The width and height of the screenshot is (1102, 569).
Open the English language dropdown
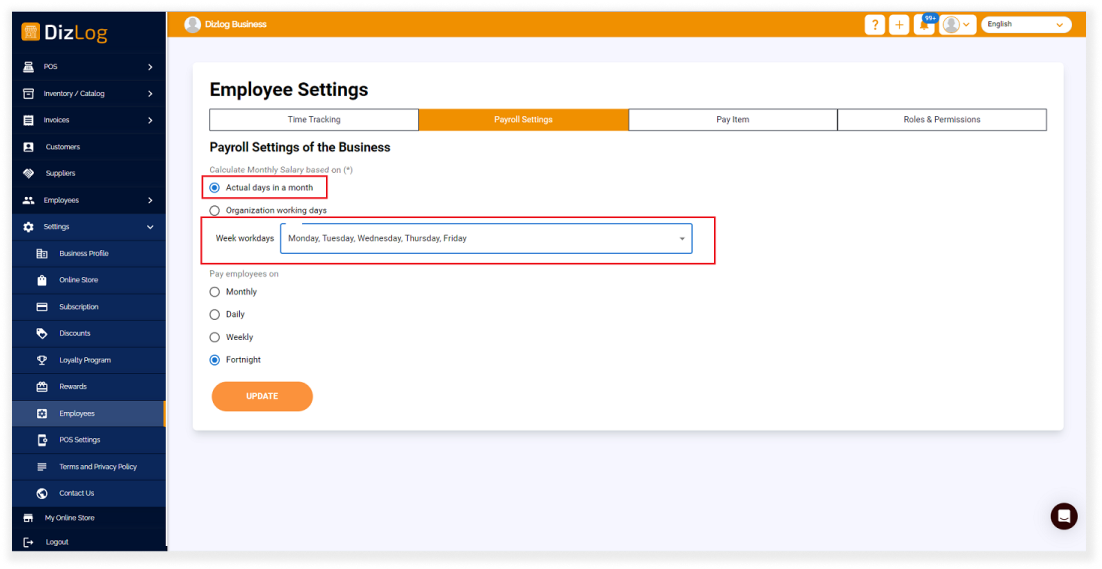click(x=1025, y=25)
